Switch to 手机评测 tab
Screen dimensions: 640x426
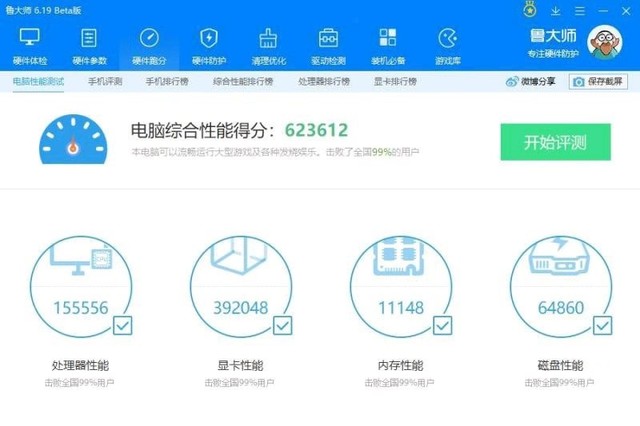[105, 82]
